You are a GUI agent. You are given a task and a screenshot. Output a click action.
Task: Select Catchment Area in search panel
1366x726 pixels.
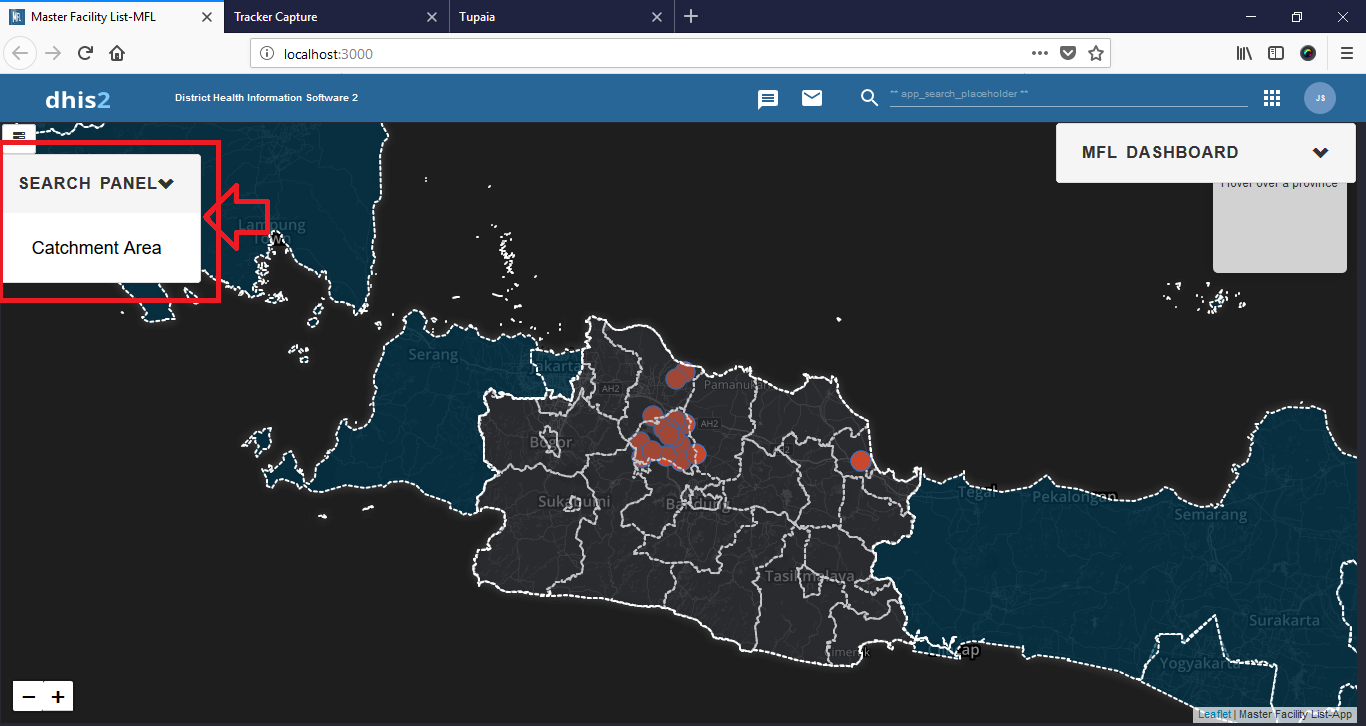96,248
